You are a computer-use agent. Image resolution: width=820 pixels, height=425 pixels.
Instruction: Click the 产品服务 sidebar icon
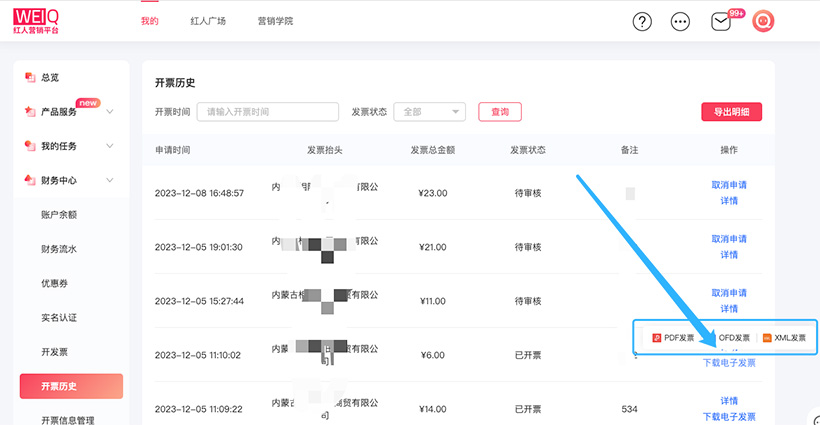30,111
